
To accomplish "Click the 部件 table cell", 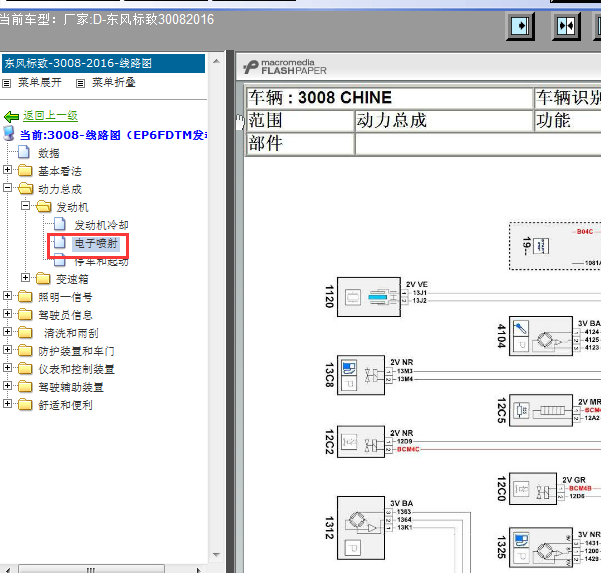I will click(300, 144).
